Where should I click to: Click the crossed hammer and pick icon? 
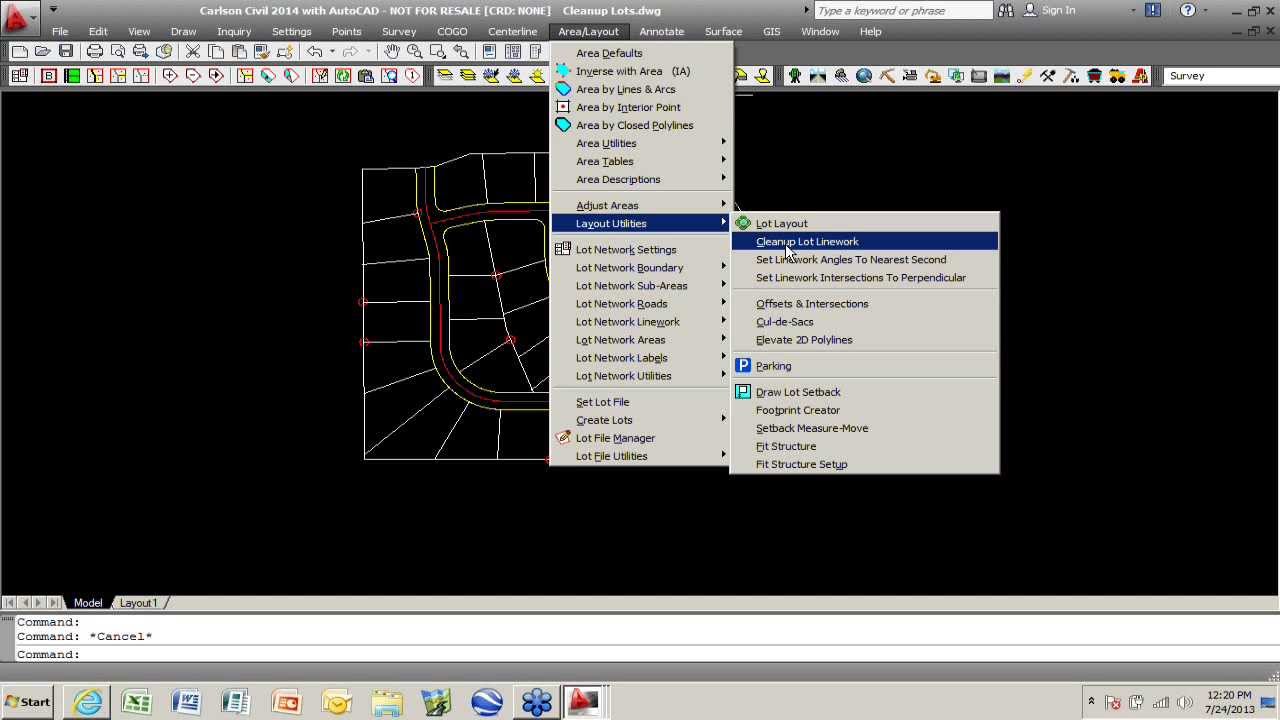point(1048,76)
